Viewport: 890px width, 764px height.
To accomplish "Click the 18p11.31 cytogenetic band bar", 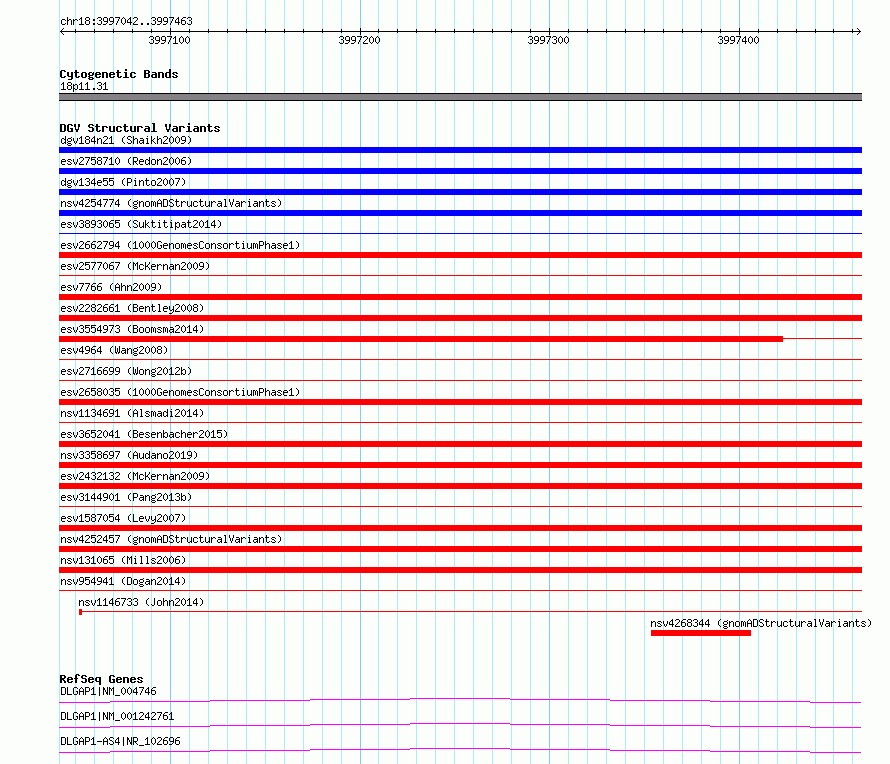I will [460, 97].
